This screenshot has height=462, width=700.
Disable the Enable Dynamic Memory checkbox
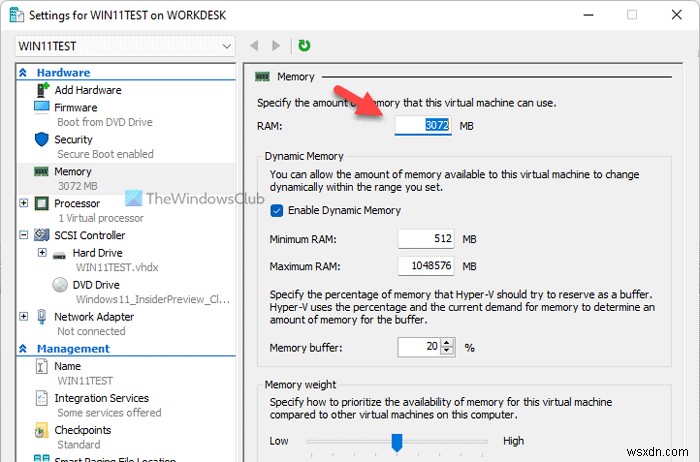click(x=277, y=210)
